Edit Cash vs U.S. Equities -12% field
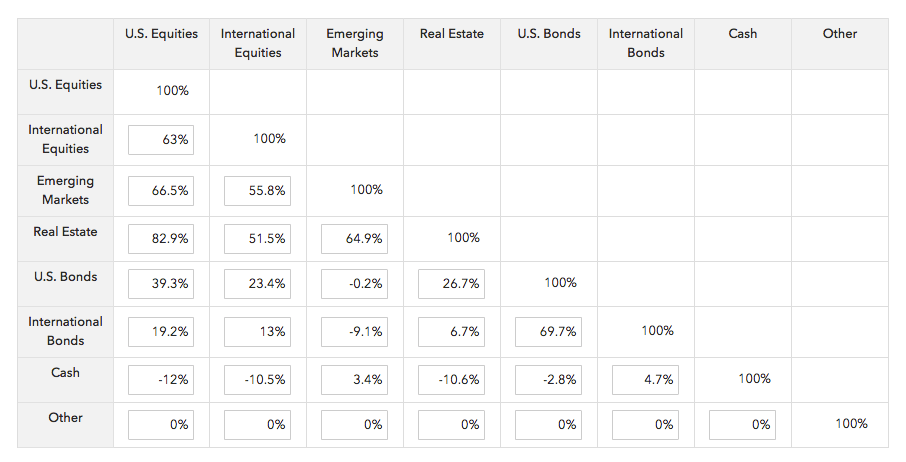Image resolution: width=906 pixels, height=462 pixels. pyautogui.click(x=161, y=380)
